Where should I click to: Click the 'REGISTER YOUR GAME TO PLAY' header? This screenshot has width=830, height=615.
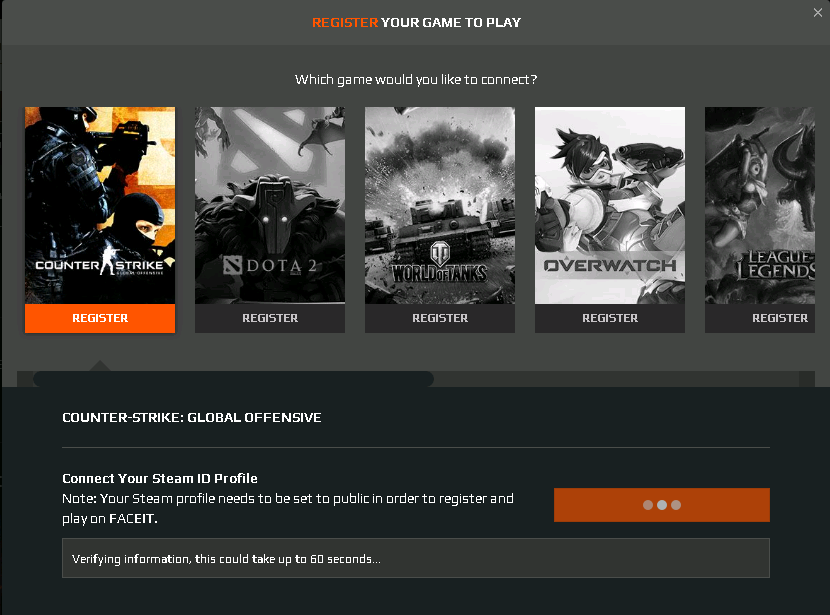(416, 23)
